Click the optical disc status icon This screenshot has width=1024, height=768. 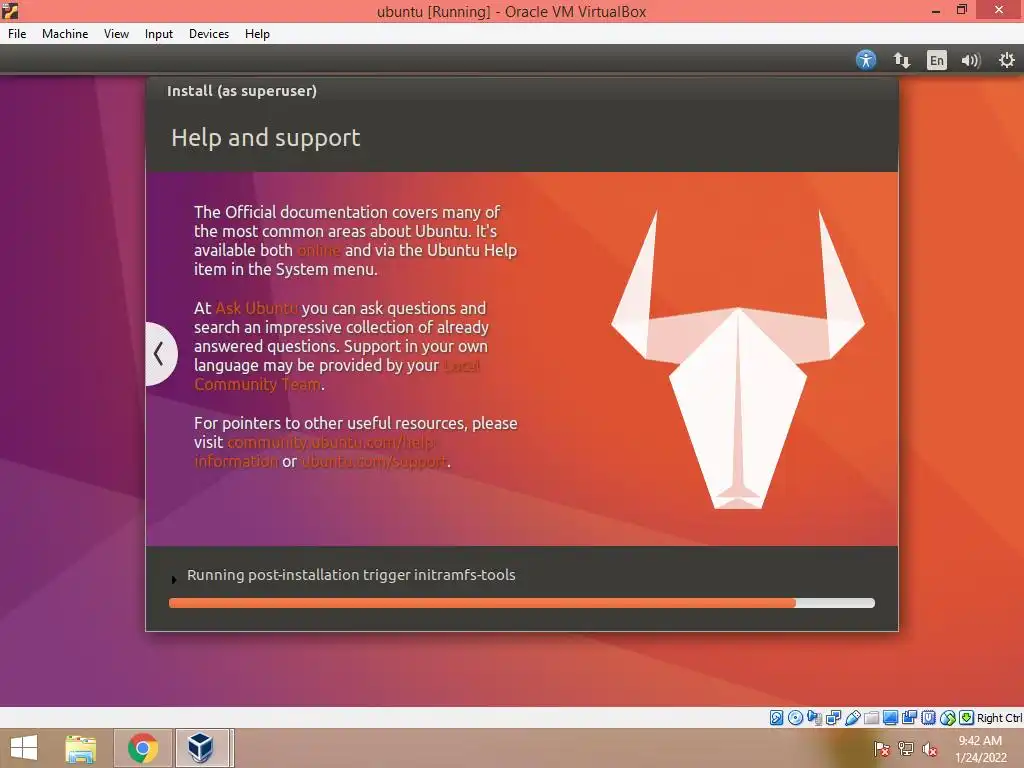tap(795, 718)
